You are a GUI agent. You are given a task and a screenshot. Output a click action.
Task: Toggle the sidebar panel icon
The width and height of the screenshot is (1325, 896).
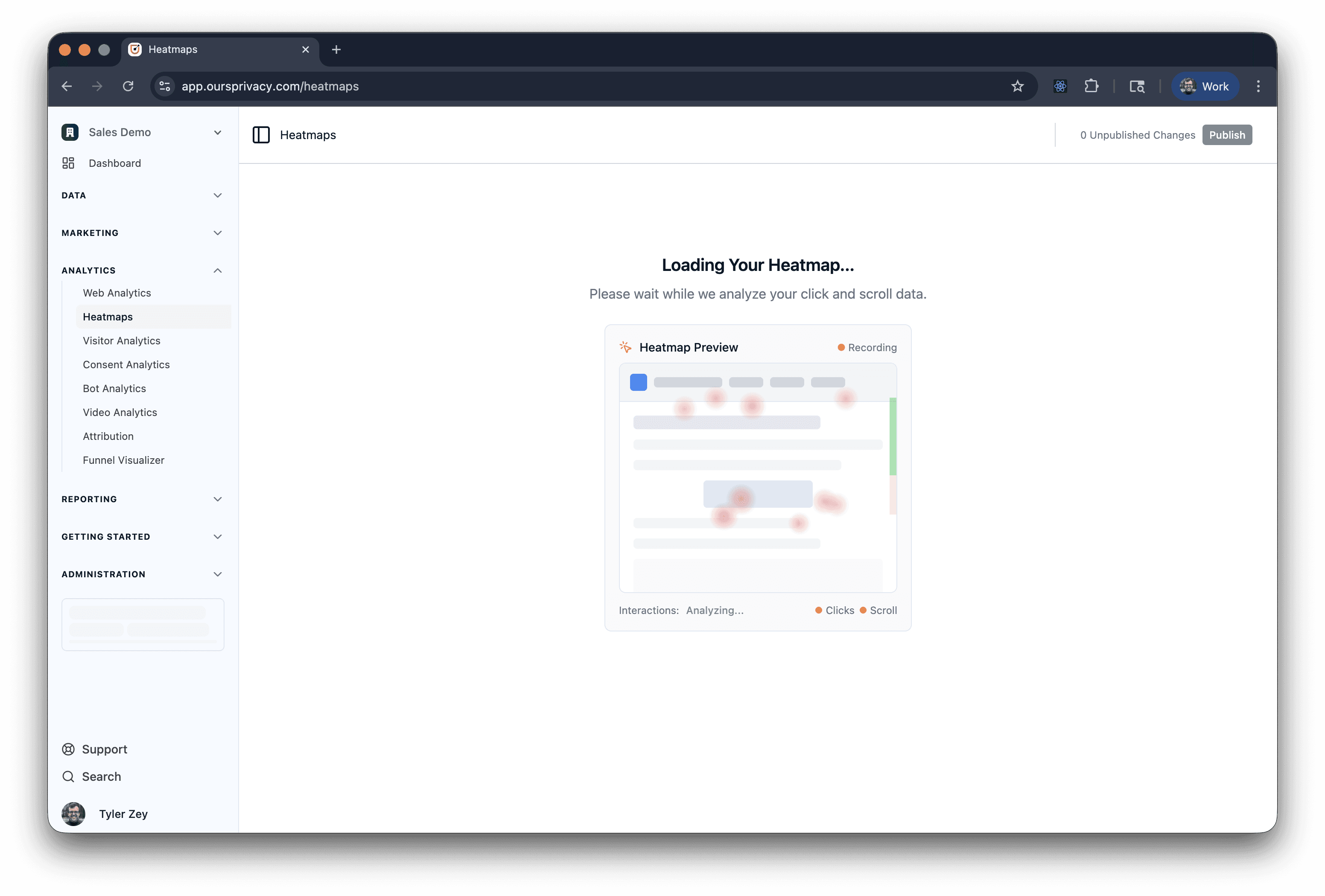[260, 135]
